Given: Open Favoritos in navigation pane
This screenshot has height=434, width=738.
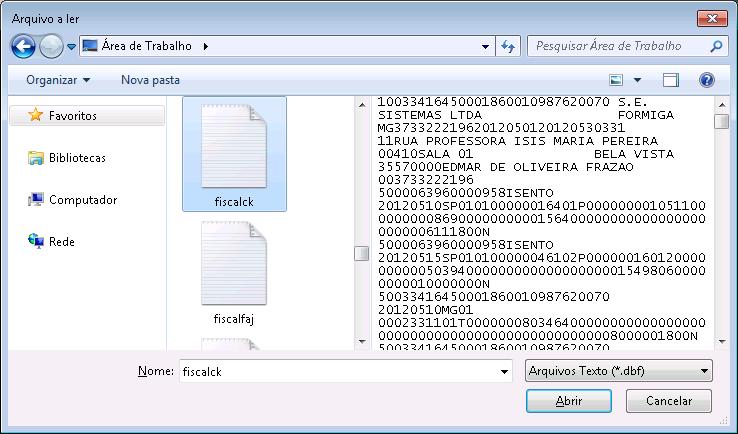Looking at the screenshot, I should [x=72, y=116].
